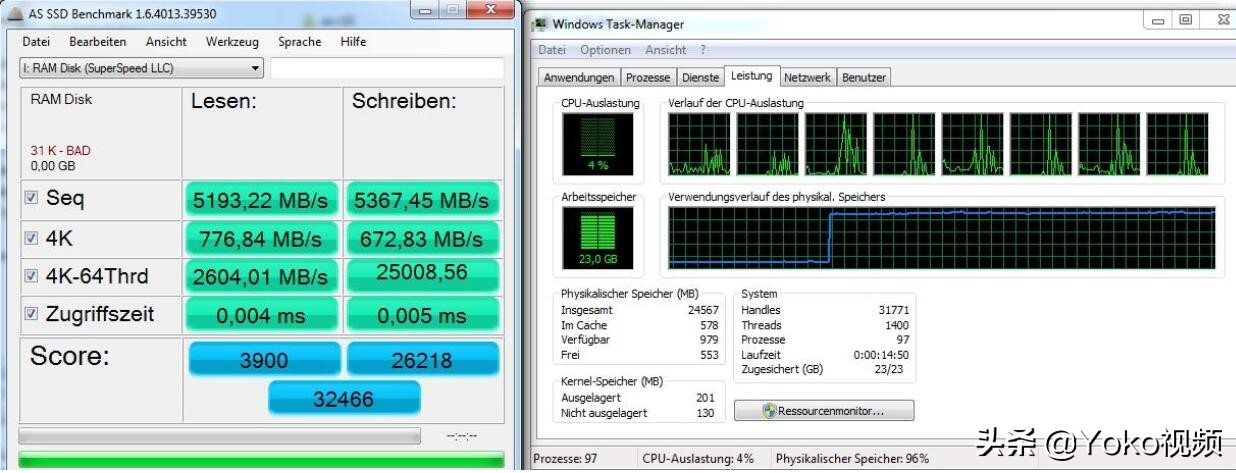Click status bar entry Prozesse: 97
Image resolution: width=1236 pixels, height=473 pixels.
[x=564, y=459]
